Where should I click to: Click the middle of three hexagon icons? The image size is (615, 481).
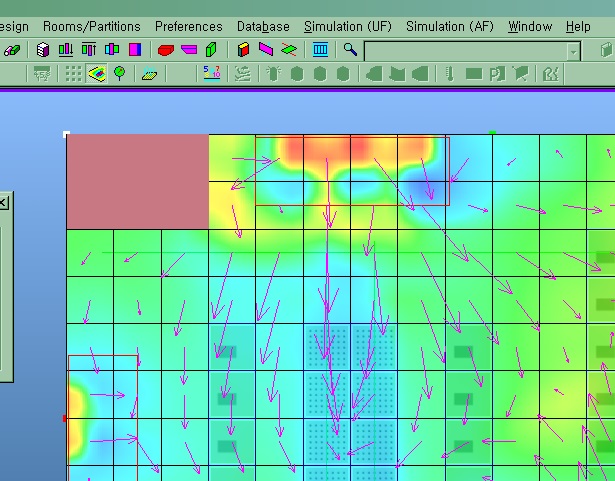[320, 74]
